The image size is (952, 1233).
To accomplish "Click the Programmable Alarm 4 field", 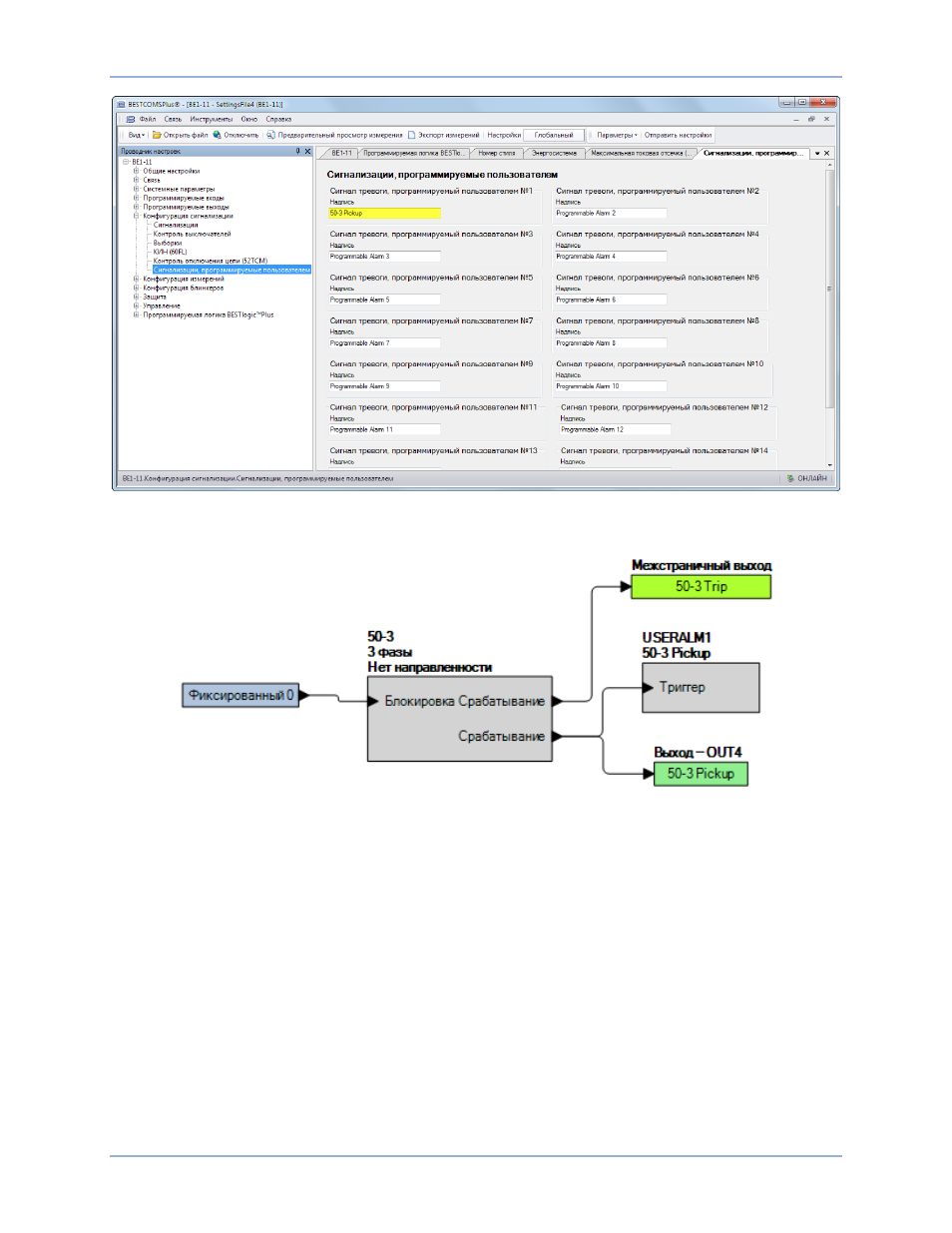I will 611,257.
